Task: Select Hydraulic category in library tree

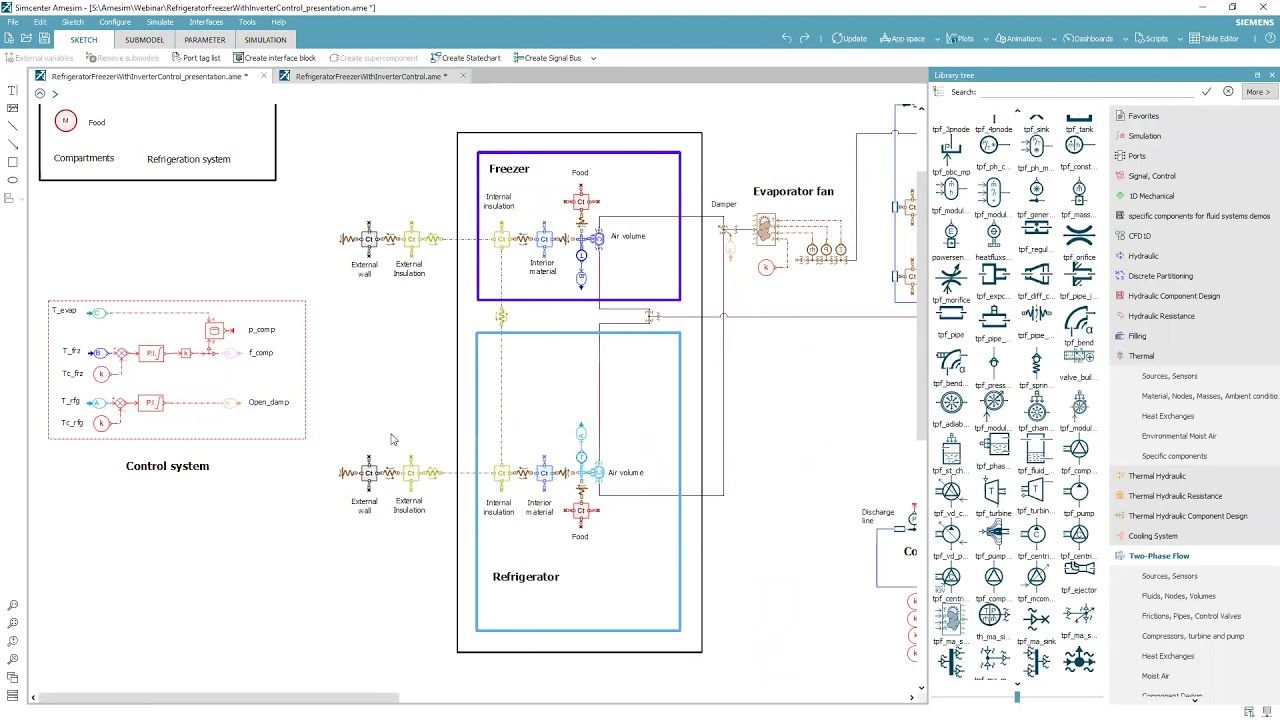Action: [1143, 256]
